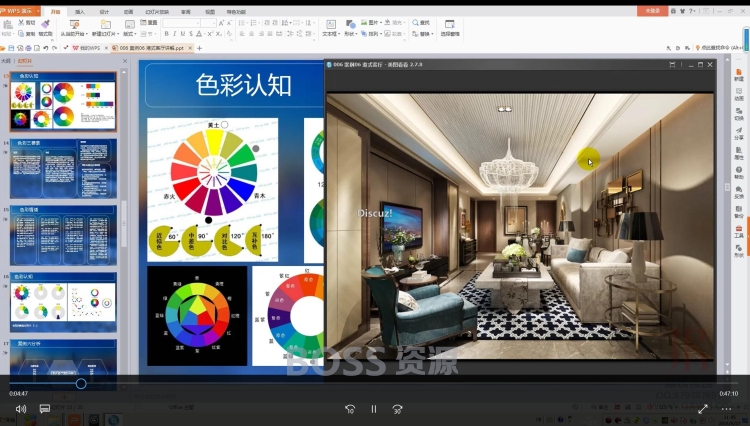Viewport: 750px width, 426px height.
Task: Select the 006 案例06 港式客厅讲解.ppt document tab
Action: coord(151,48)
